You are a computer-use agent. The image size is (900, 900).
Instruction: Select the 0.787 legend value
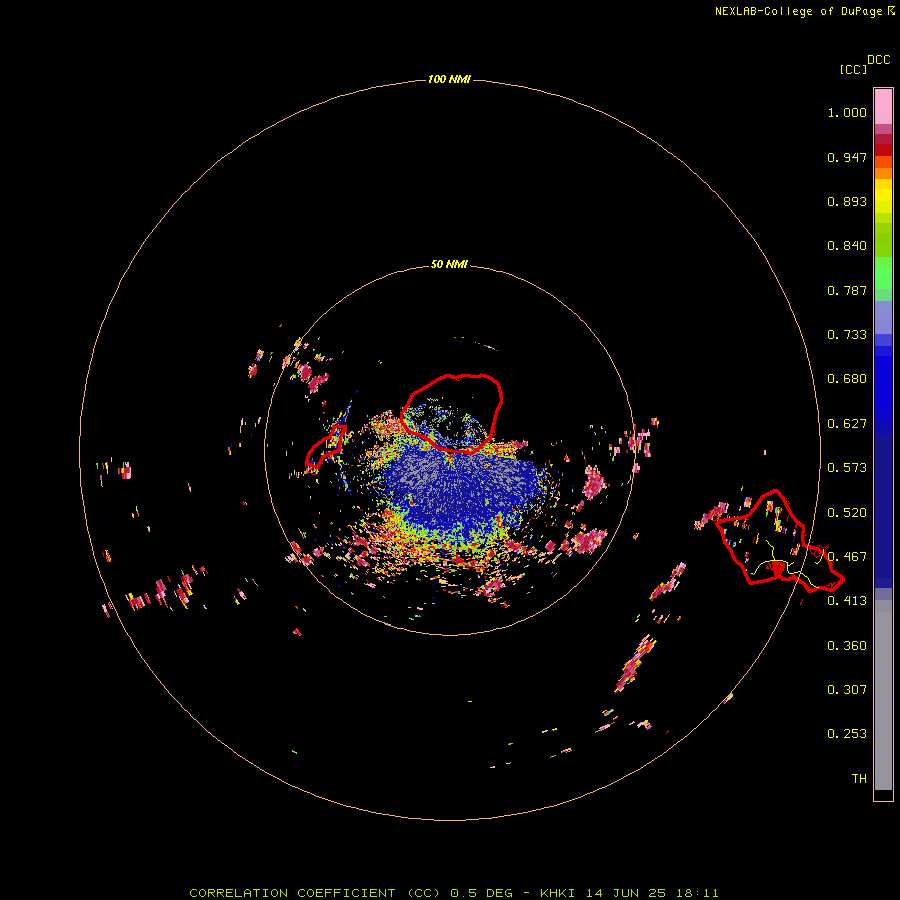[847, 290]
